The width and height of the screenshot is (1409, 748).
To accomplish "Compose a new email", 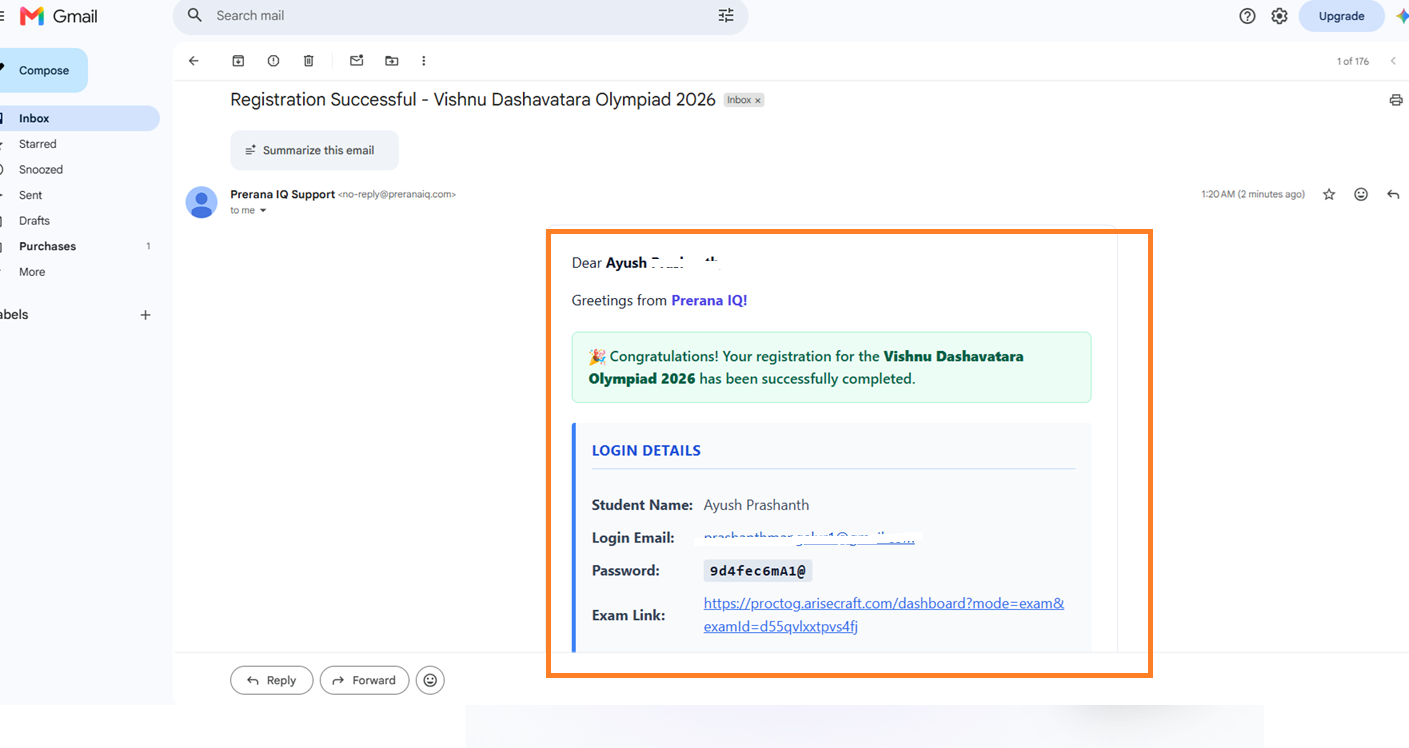I will (44, 70).
